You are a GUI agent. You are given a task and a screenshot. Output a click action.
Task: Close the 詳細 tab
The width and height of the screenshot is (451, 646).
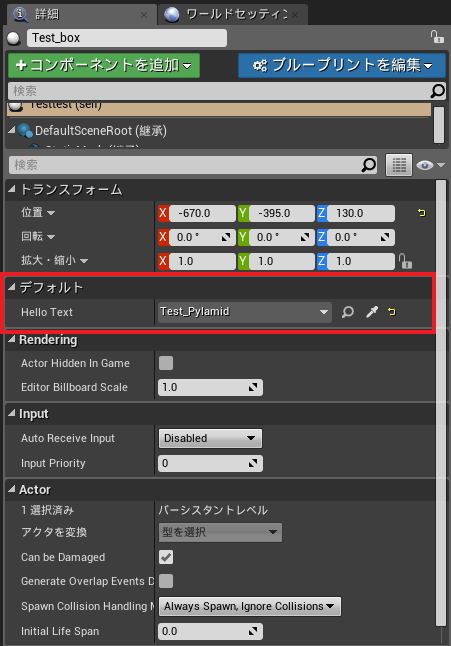click(144, 15)
